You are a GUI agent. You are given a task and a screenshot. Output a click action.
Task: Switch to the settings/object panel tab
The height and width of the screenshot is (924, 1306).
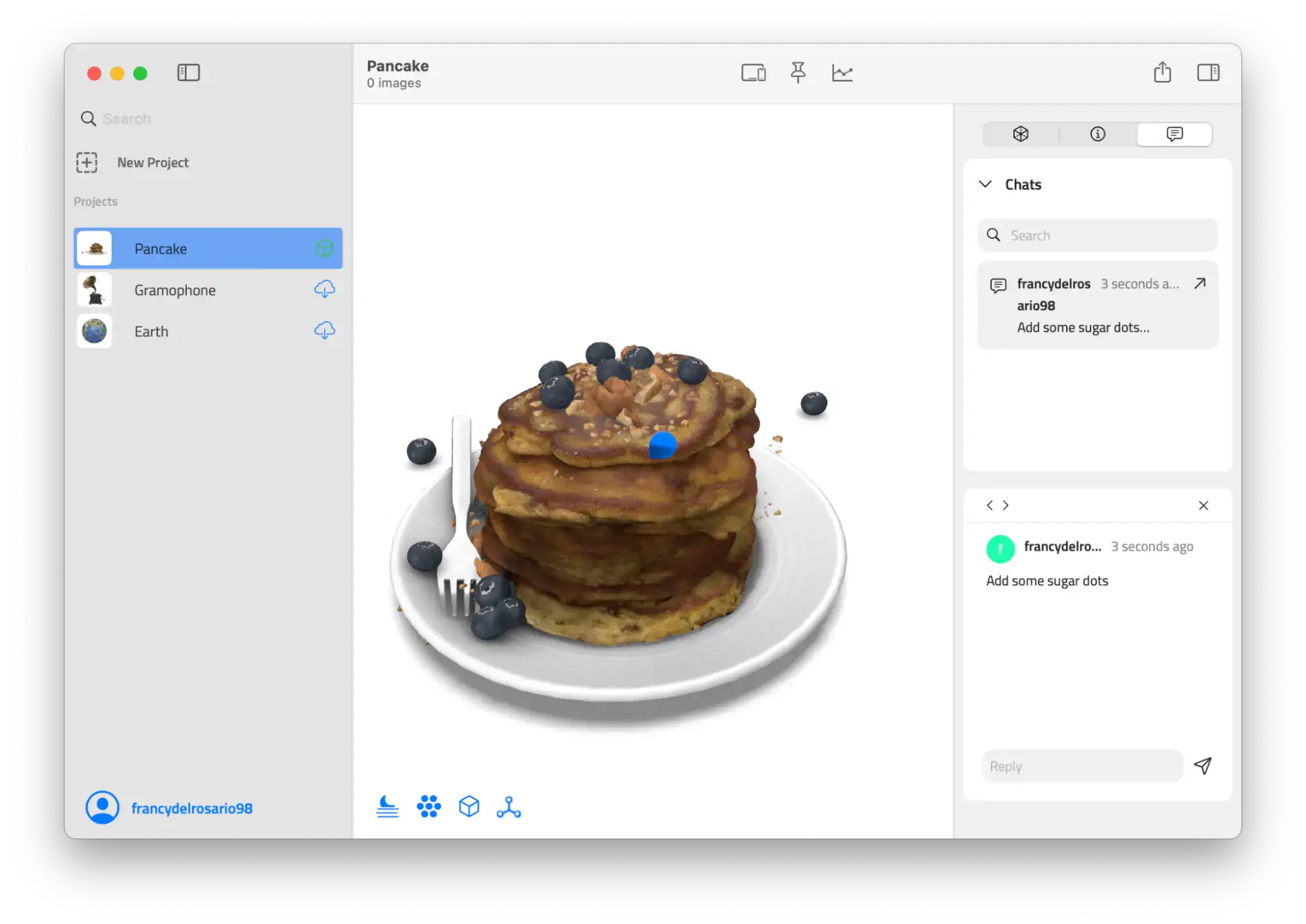pyautogui.click(x=1021, y=134)
